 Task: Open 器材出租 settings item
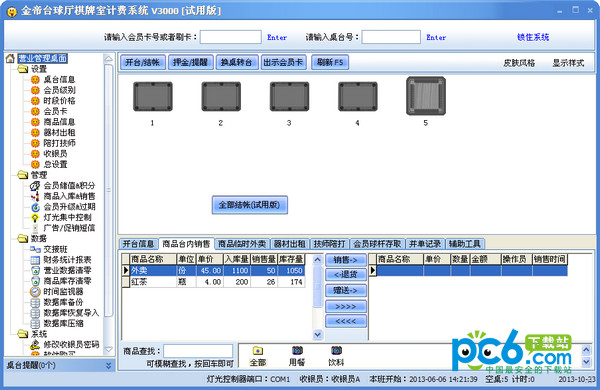coord(59,132)
